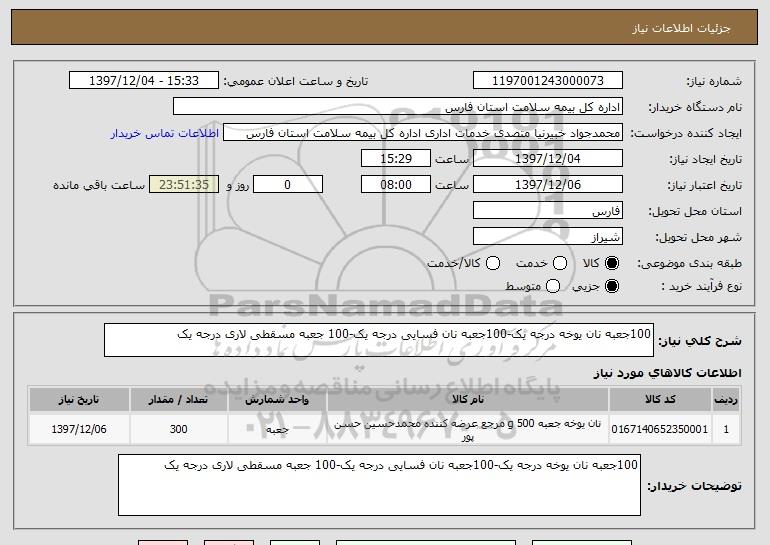Click the نام کالا column header

(468, 399)
